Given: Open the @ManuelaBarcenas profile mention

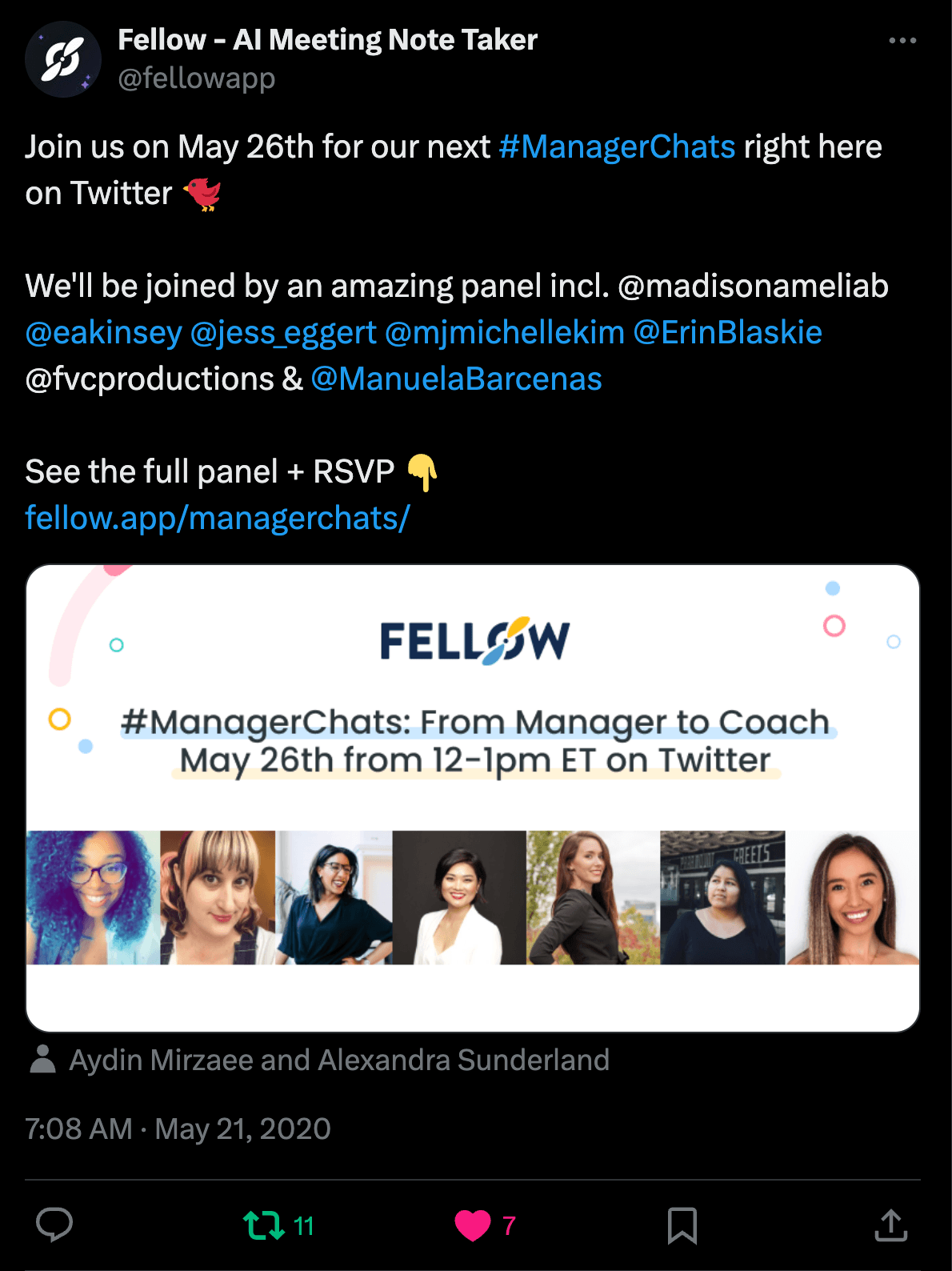Looking at the screenshot, I should (x=456, y=379).
